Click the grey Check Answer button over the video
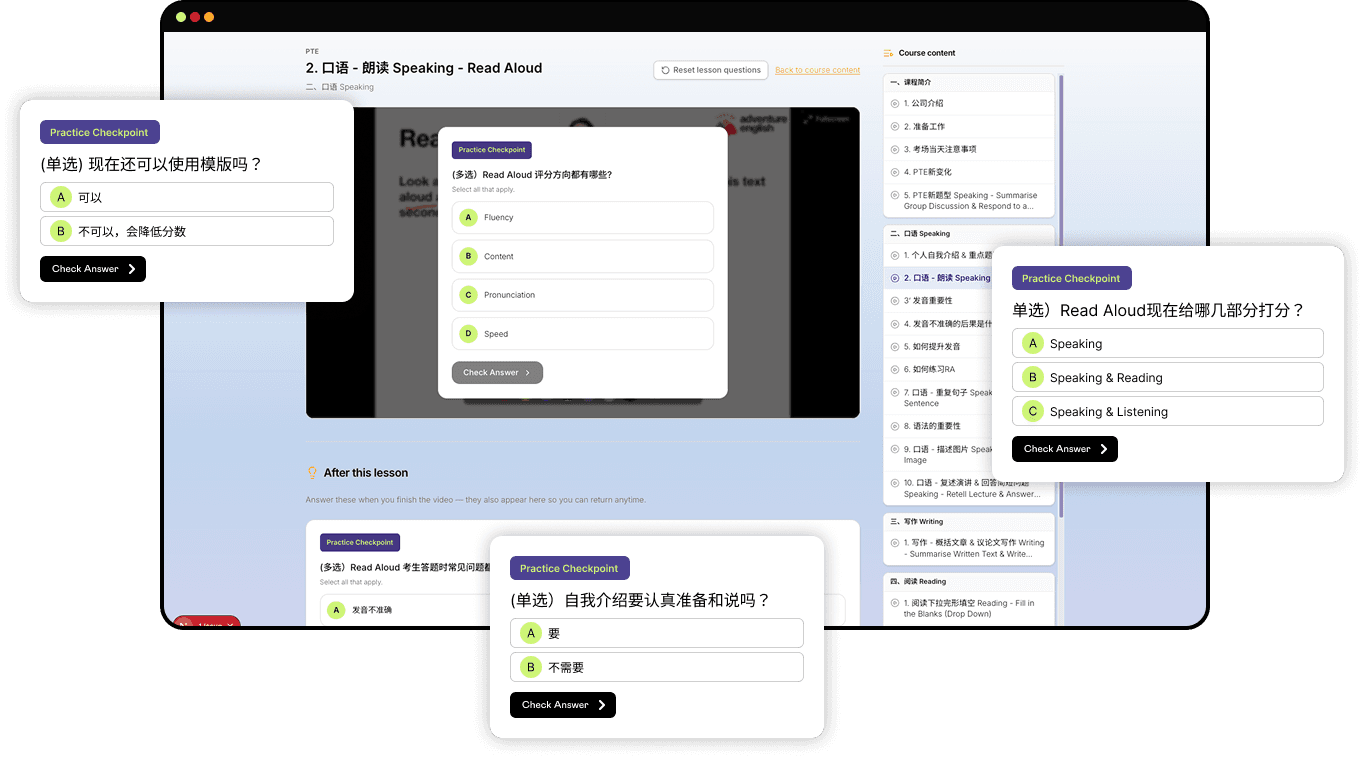 click(x=497, y=372)
